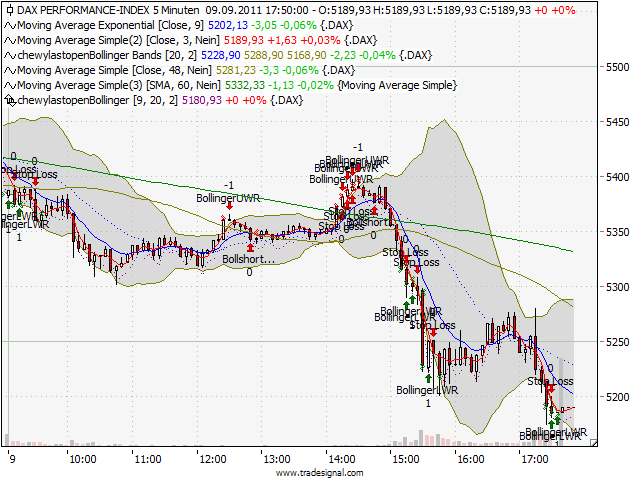Click the 5250 price axis label
Viewport: 640px width, 480px height.
click(617, 342)
